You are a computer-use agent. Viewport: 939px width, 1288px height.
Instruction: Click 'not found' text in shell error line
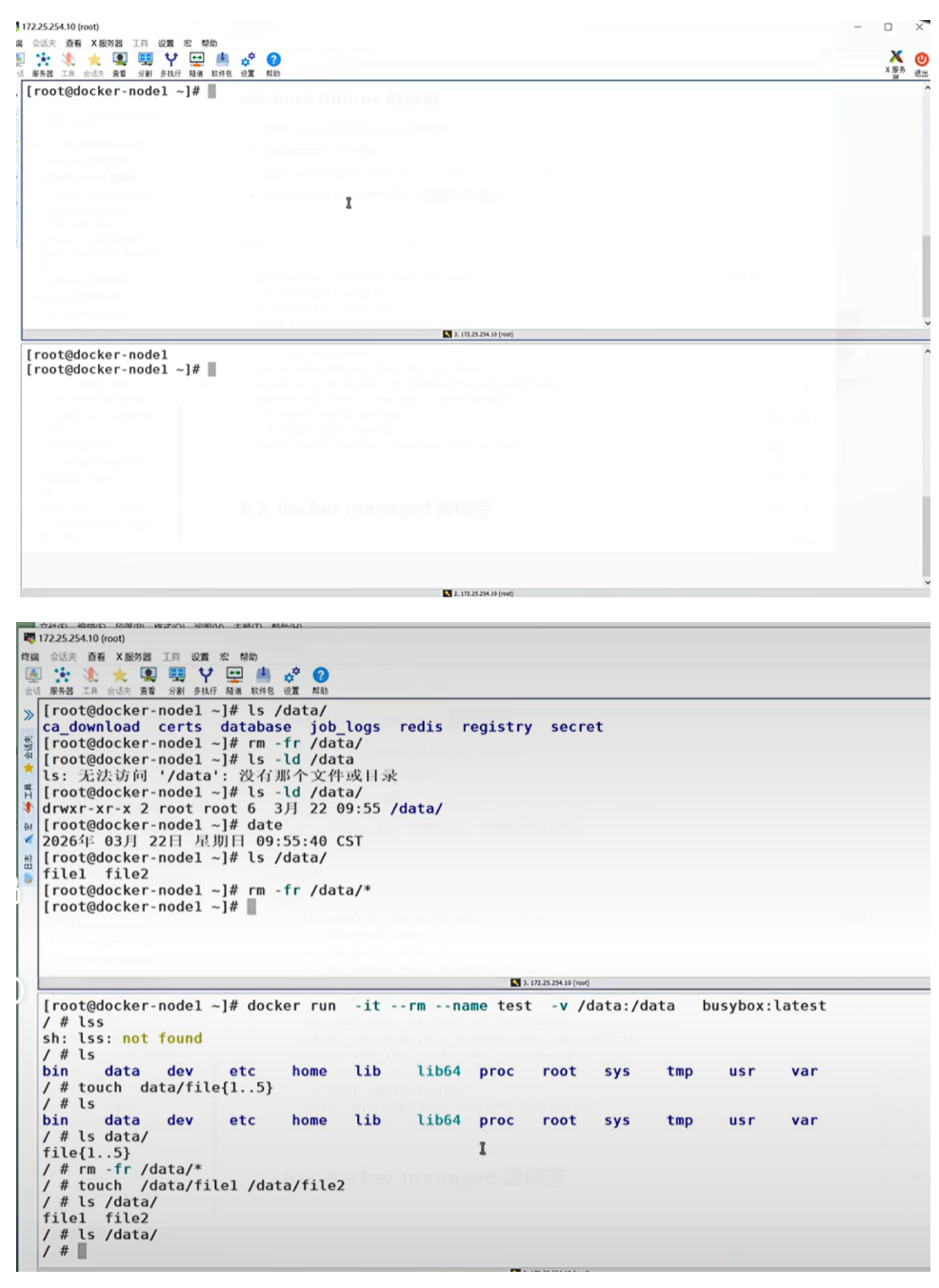pos(162,1038)
